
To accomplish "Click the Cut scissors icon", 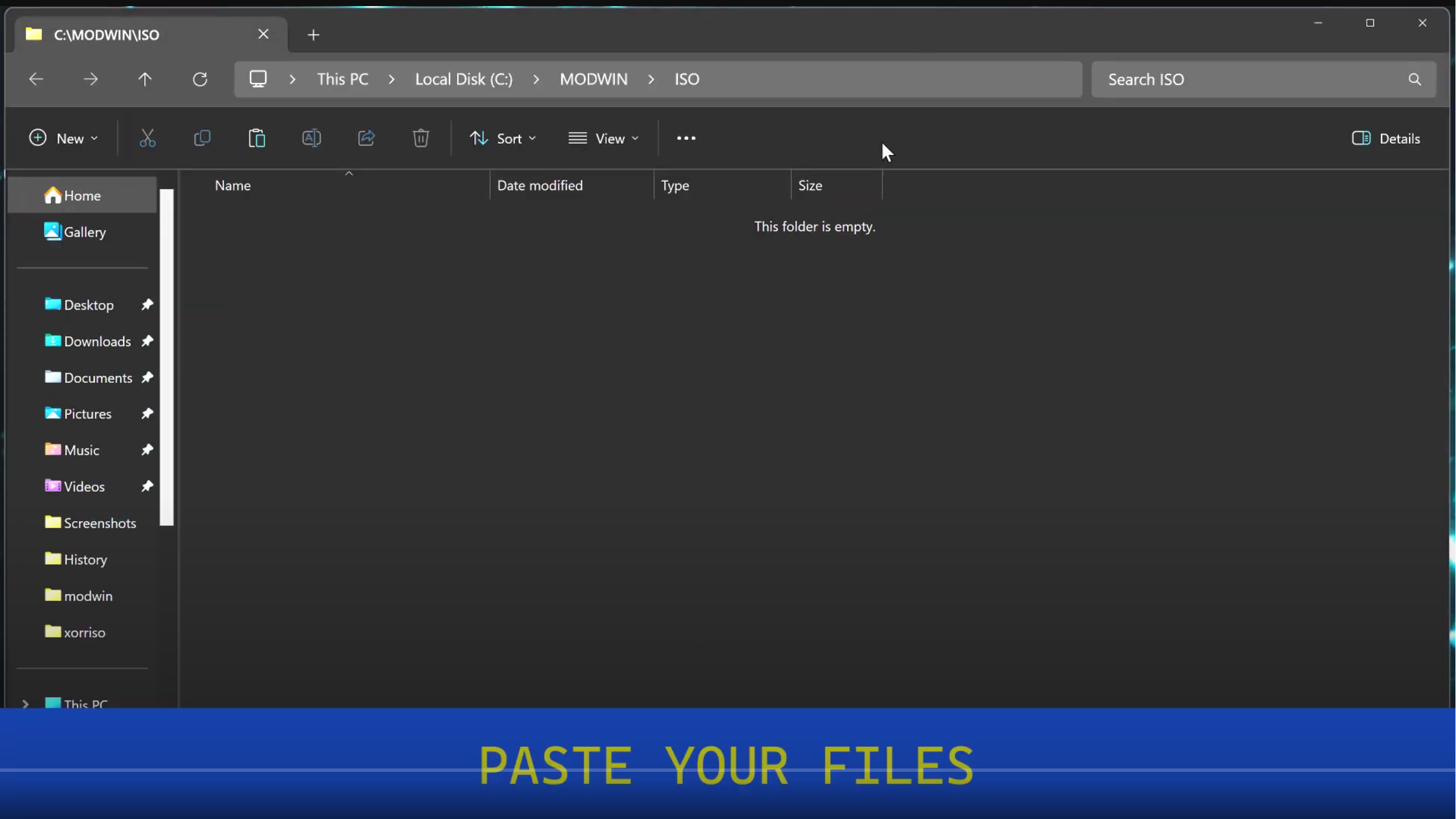I will pos(148,138).
